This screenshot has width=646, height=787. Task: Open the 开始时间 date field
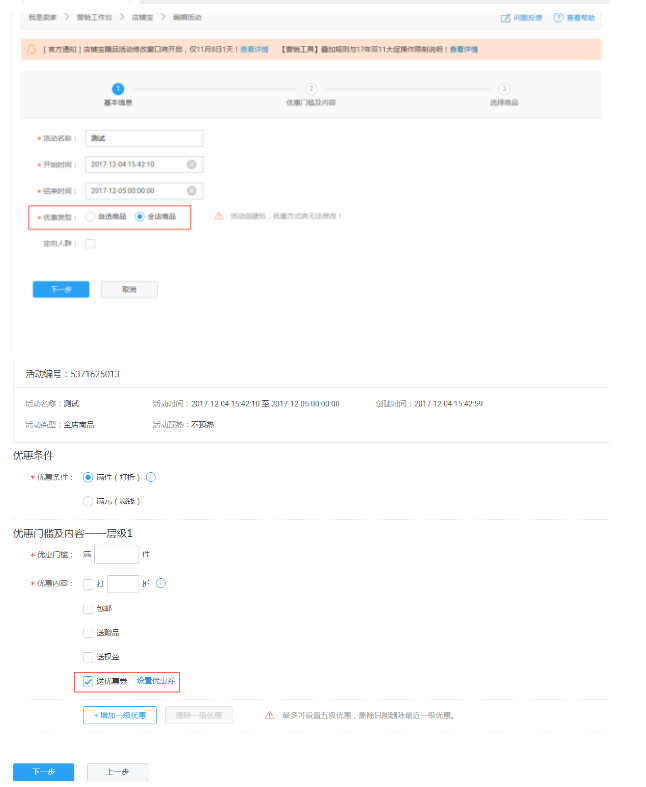(x=144, y=165)
